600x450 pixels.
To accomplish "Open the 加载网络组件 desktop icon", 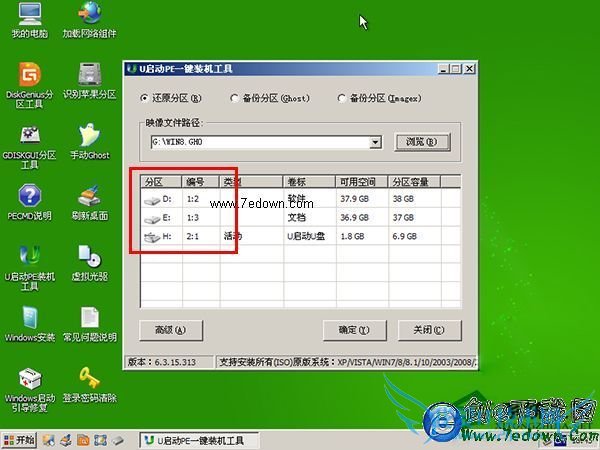I will pyautogui.click(x=89, y=19).
